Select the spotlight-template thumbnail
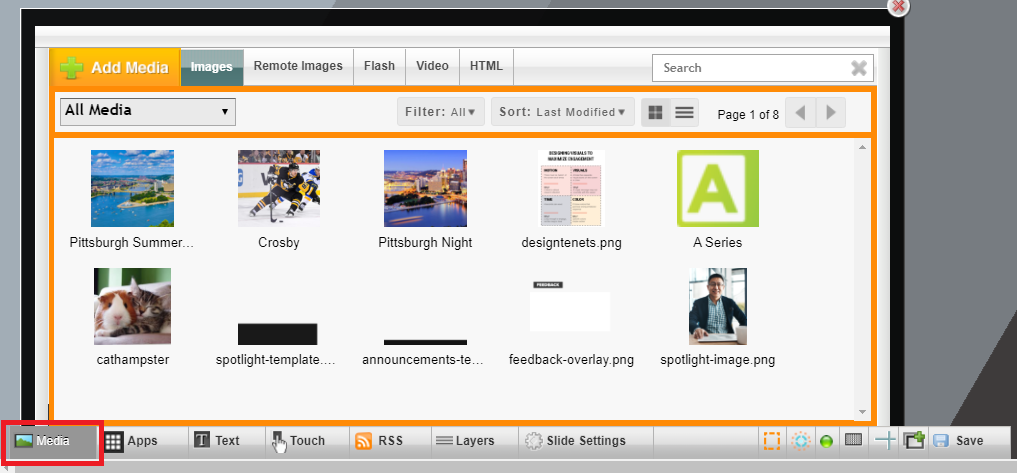 coord(278,334)
